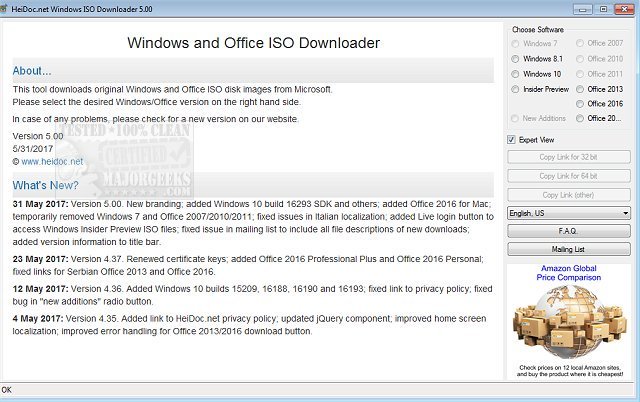Click Copy Link for 32 bit button
640x402 pixels.
point(569,157)
